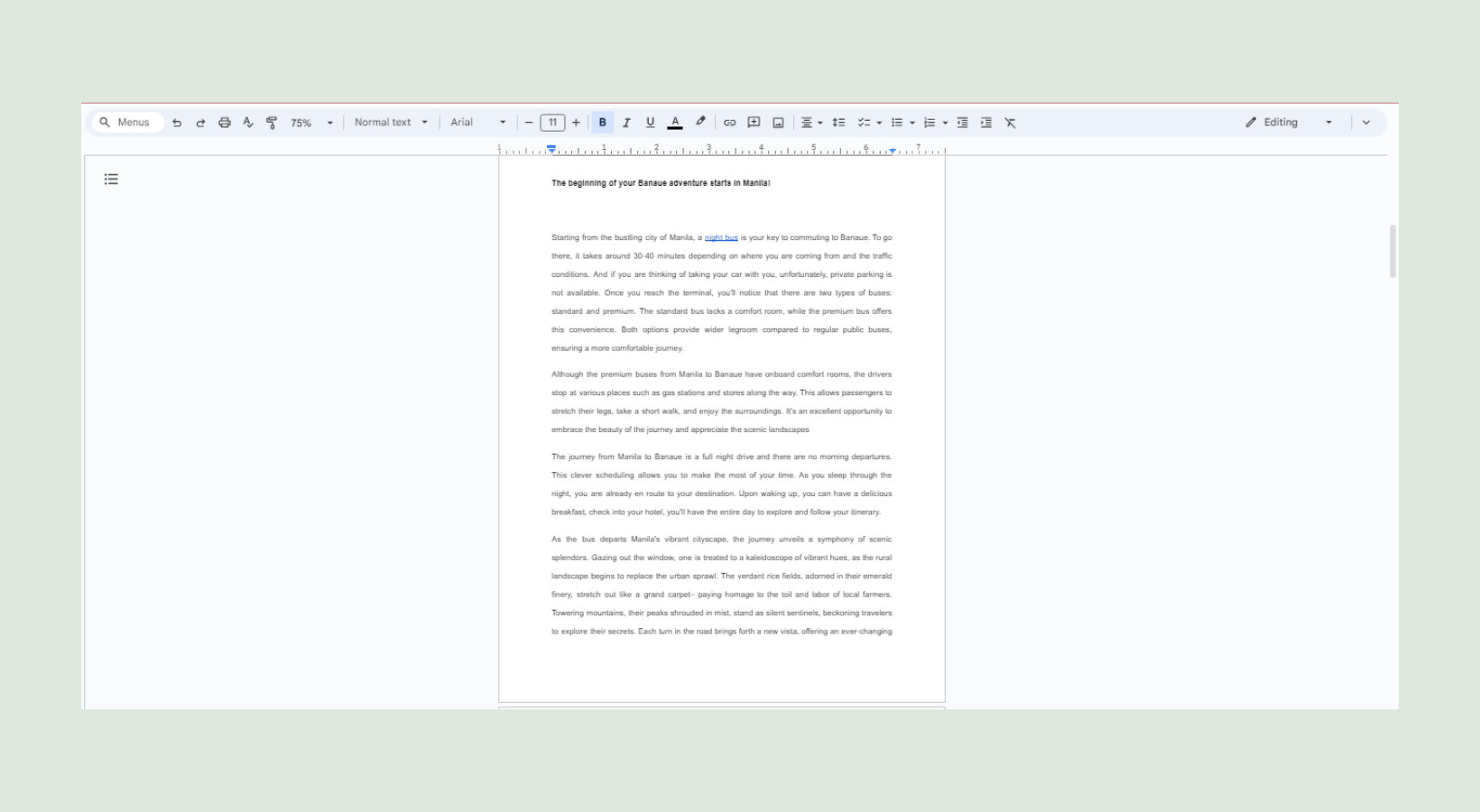Decrease the paragraph indent
Viewport: 1480px width, 812px height.
[x=963, y=123]
